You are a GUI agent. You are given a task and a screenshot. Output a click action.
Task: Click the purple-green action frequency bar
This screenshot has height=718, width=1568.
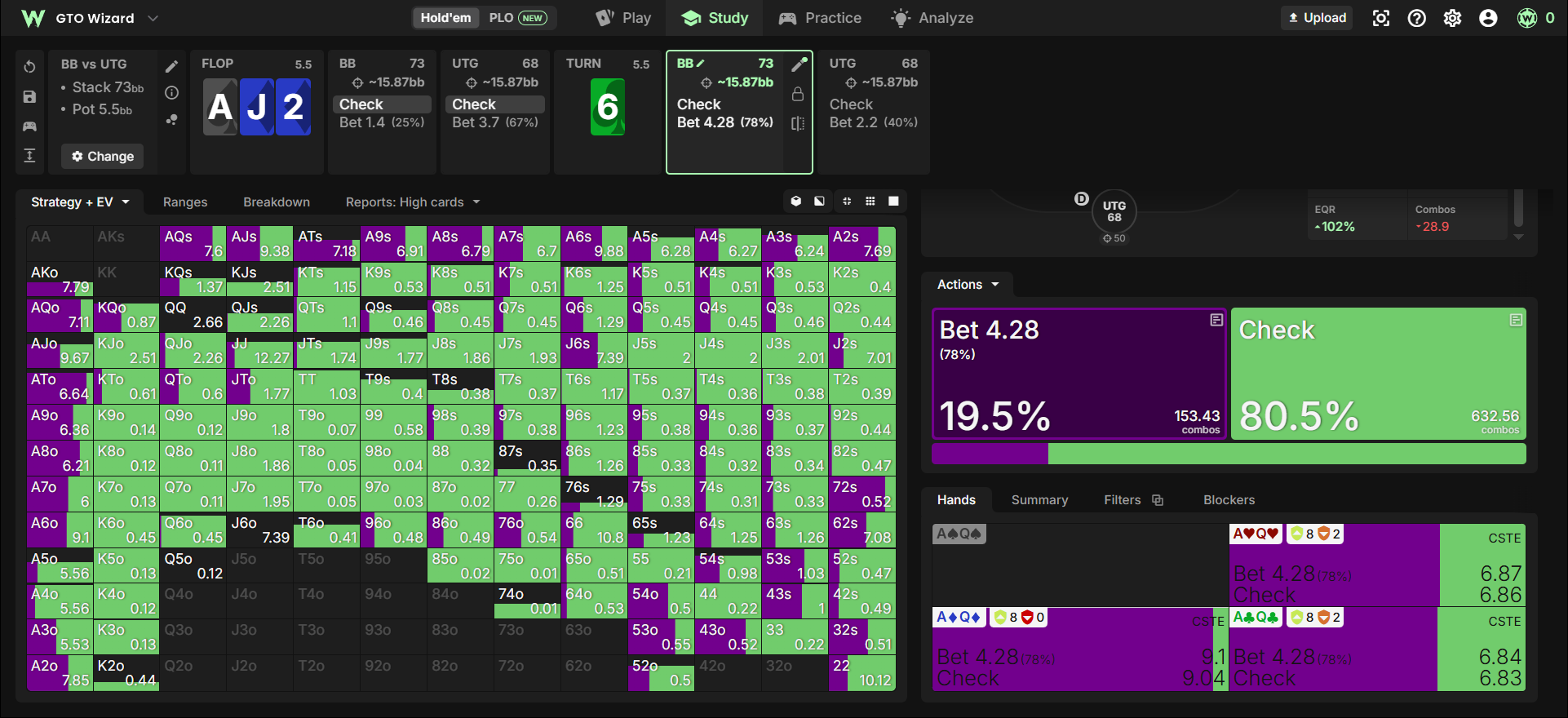(x=1229, y=454)
